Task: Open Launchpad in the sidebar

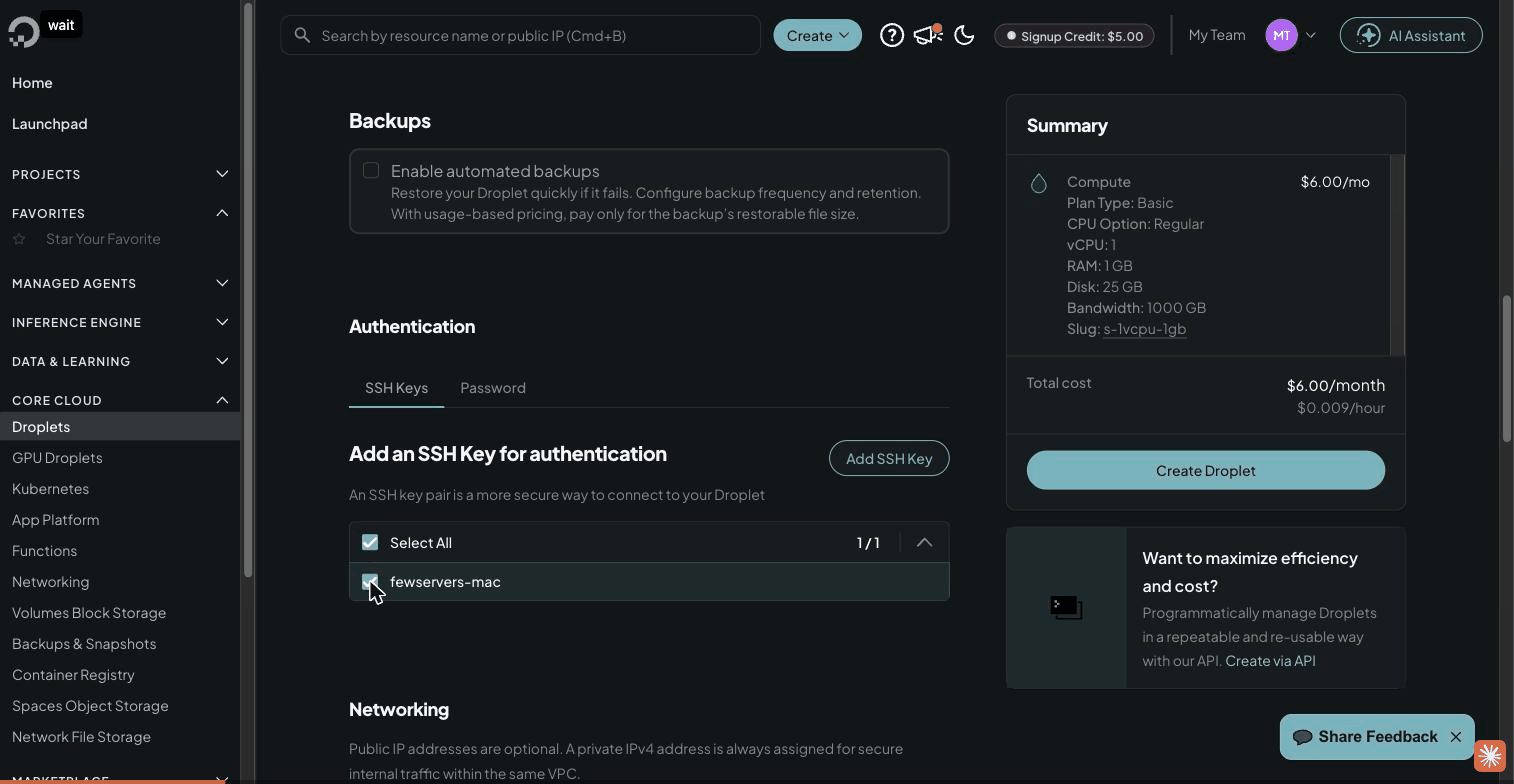Action: click(x=50, y=124)
